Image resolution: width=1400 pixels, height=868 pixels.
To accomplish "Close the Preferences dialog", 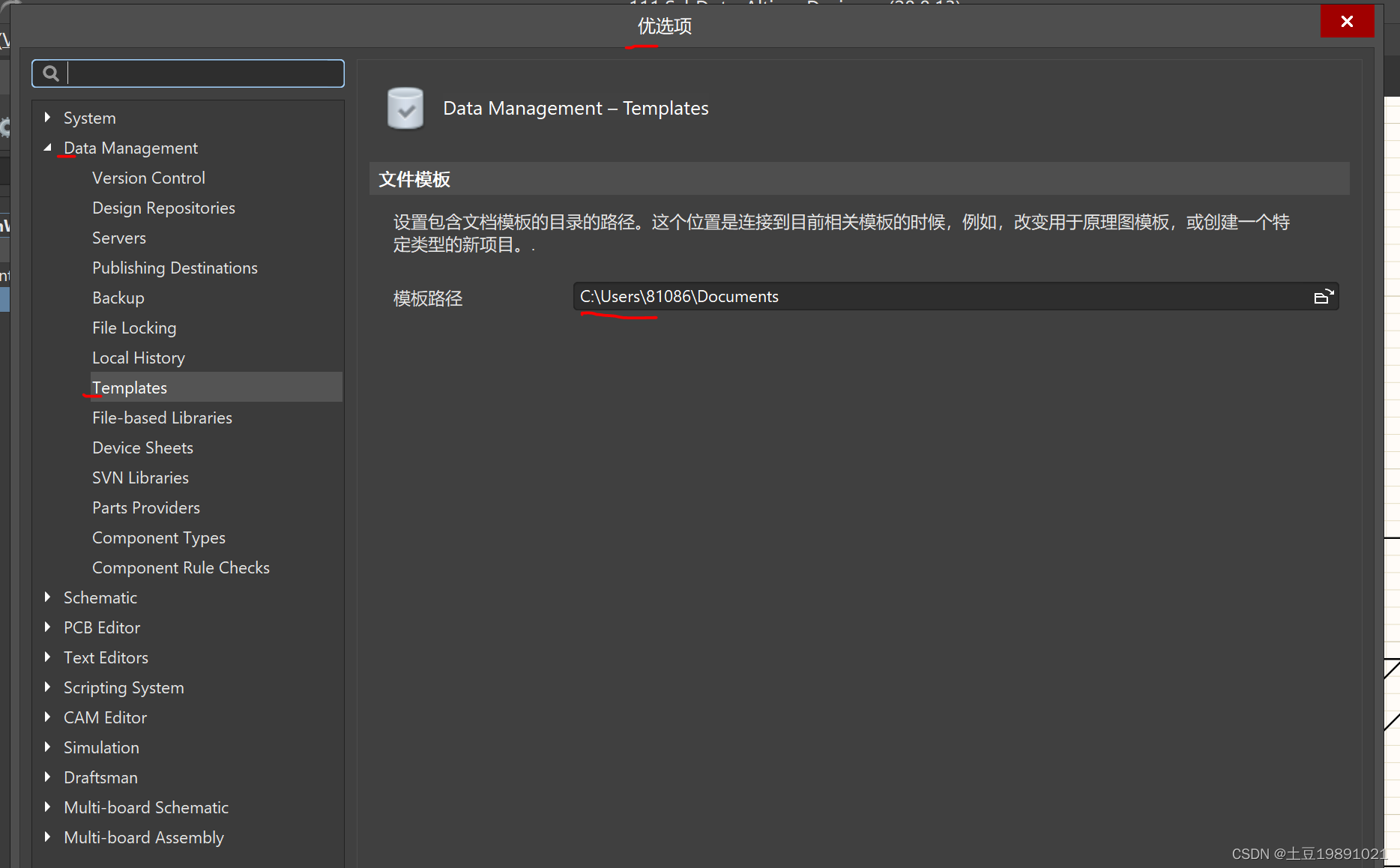I will [x=1346, y=21].
